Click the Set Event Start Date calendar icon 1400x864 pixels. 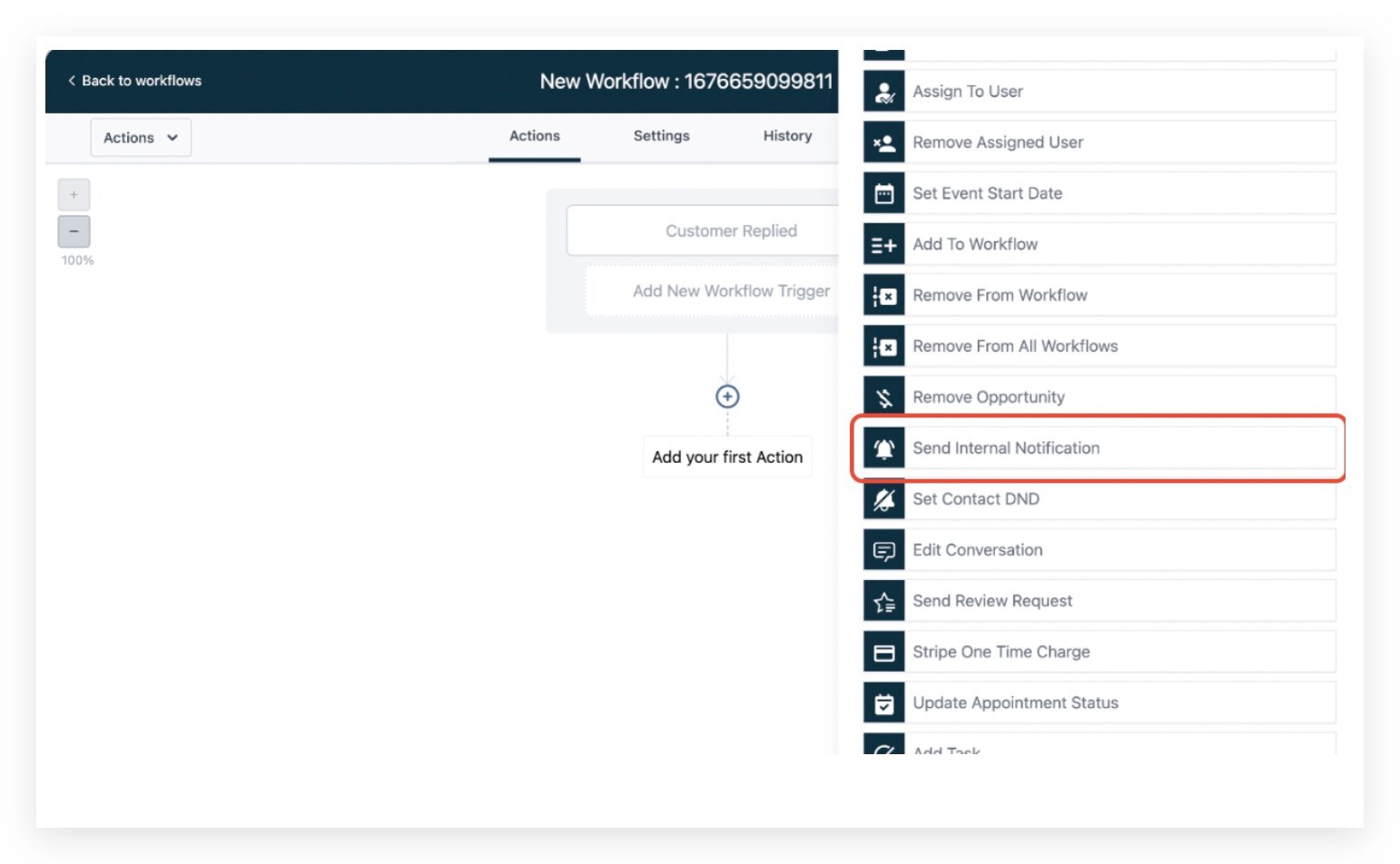[883, 193]
